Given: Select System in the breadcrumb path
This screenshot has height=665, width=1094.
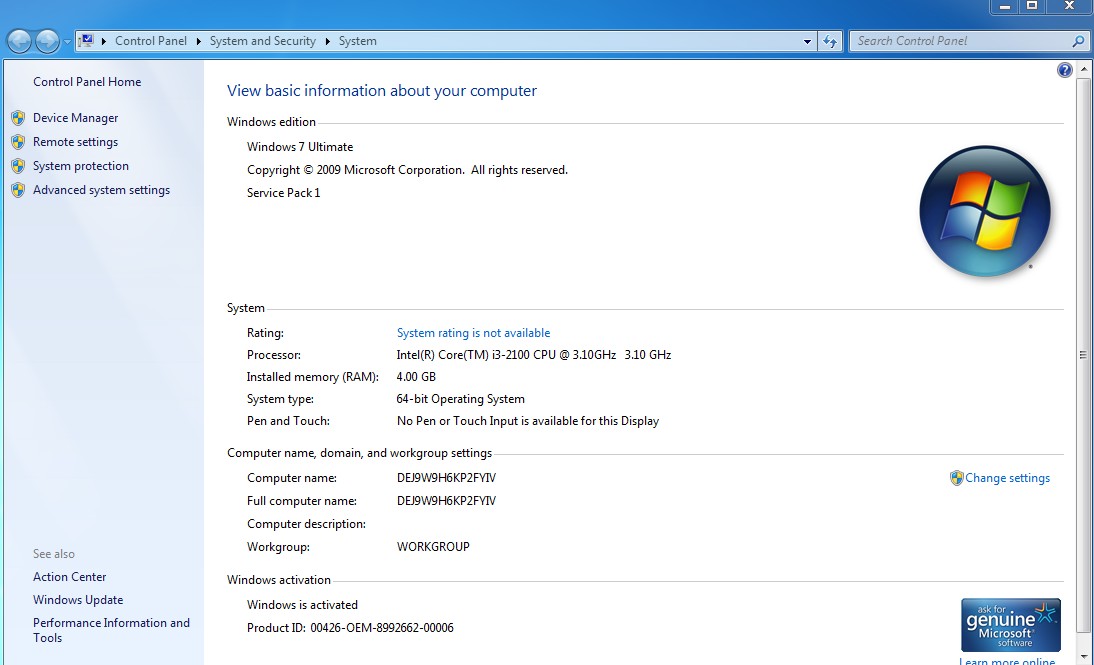Looking at the screenshot, I should pos(357,41).
